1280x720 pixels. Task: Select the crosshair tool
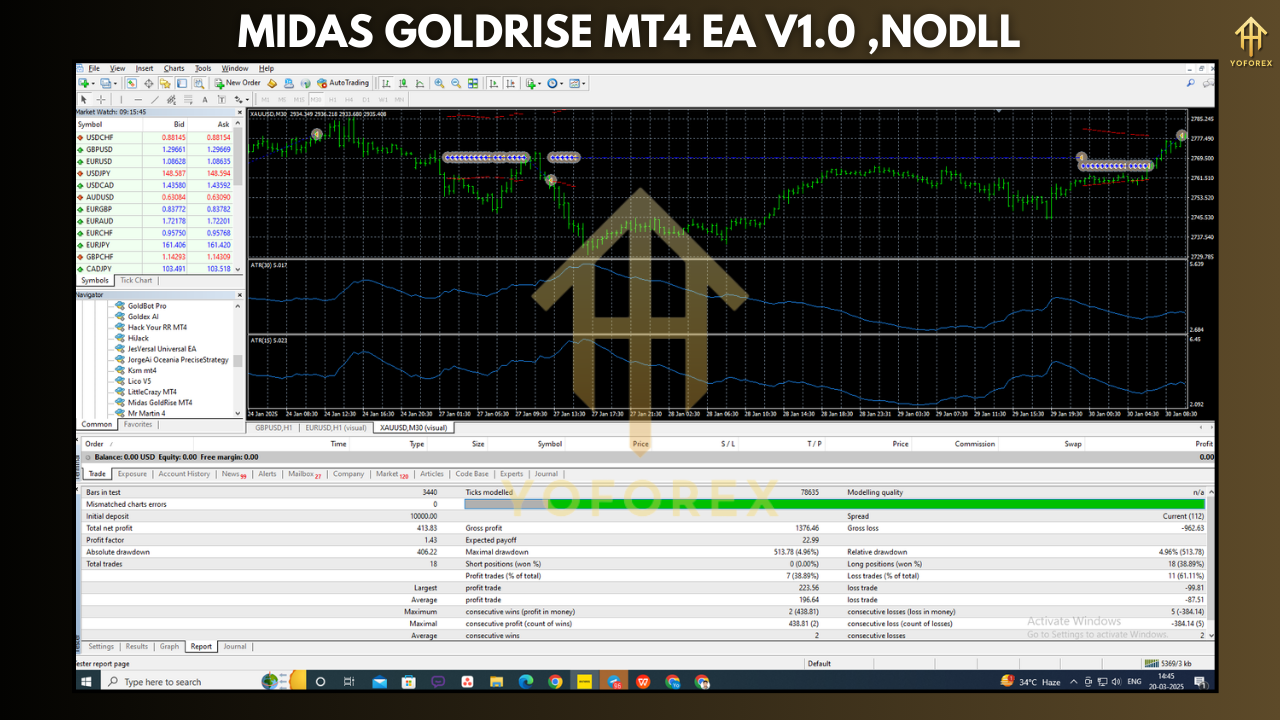(x=101, y=99)
